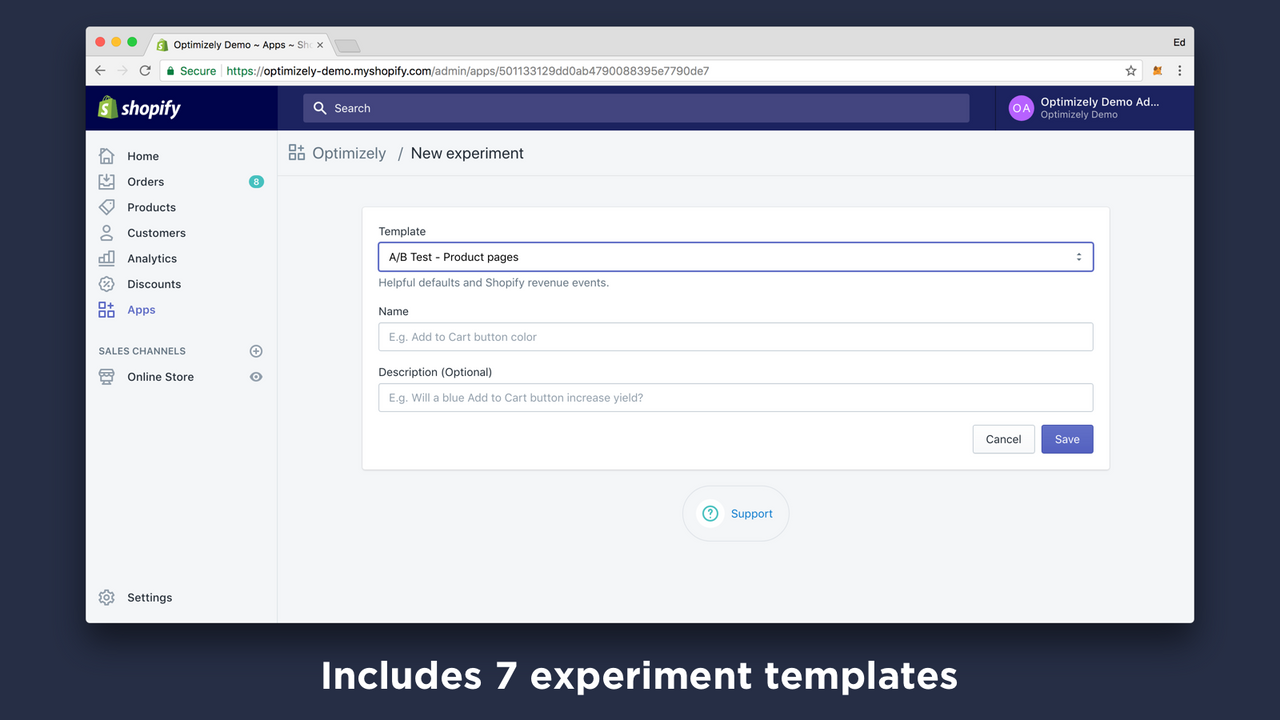The height and width of the screenshot is (720, 1280).
Task: Click the Orders badge showing count 8
Action: pos(256,181)
